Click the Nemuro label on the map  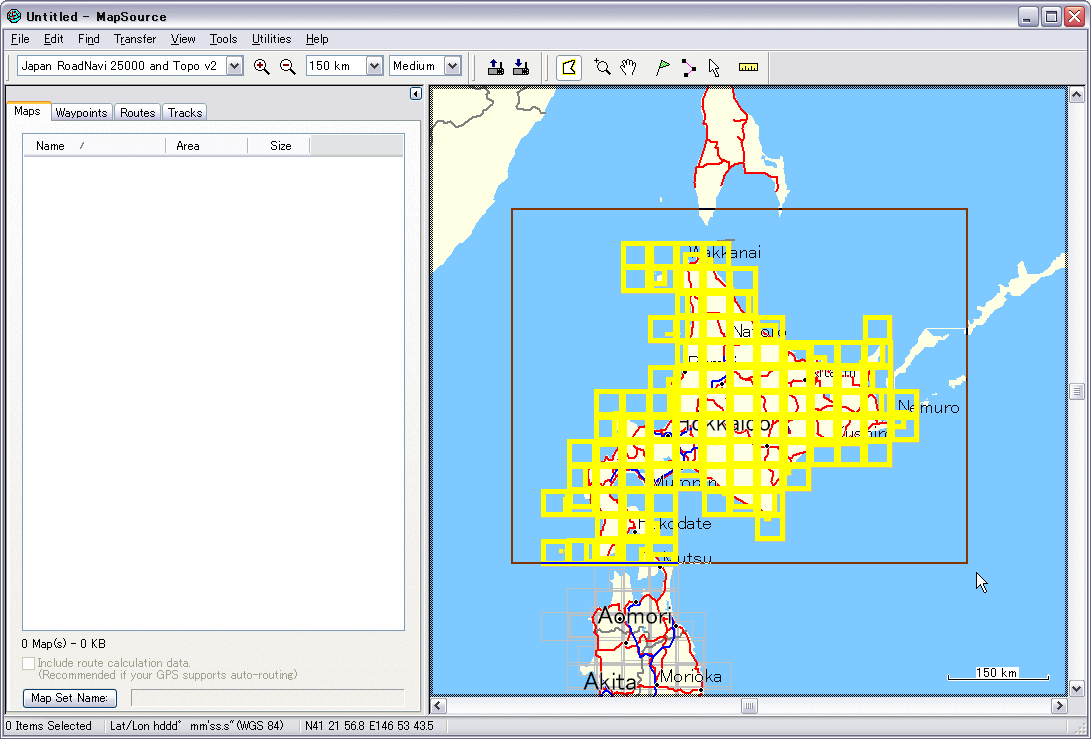pyautogui.click(x=928, y=407)
